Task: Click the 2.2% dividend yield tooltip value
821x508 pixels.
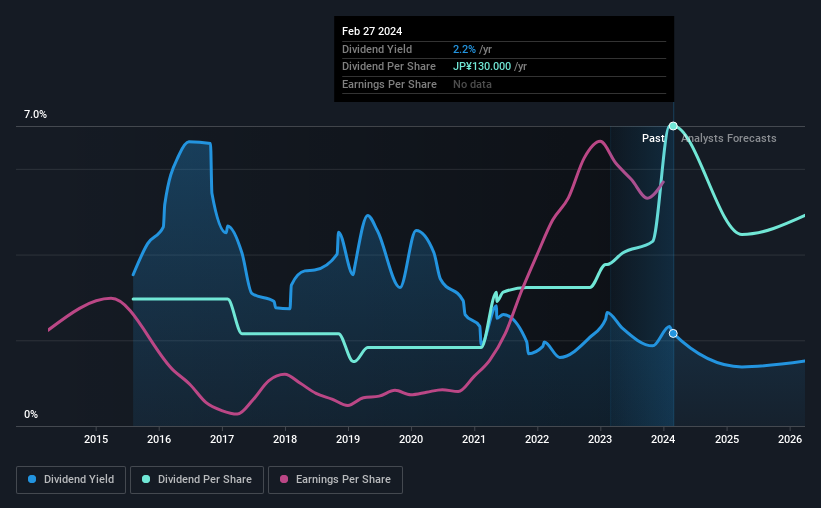Action: [464, 49]
